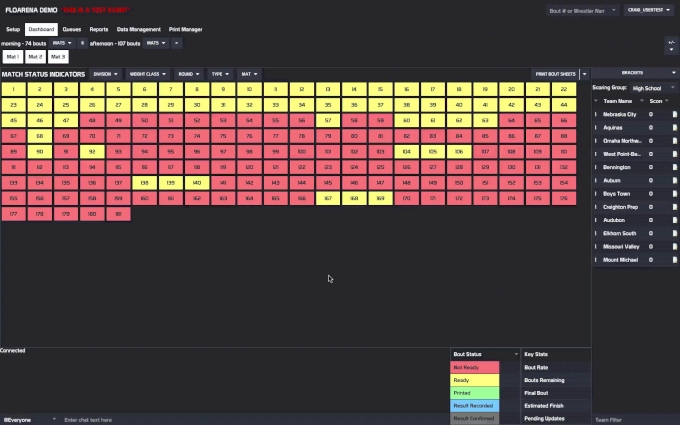Open the Data Management tab
680x425 pixels.
(138, 29)
